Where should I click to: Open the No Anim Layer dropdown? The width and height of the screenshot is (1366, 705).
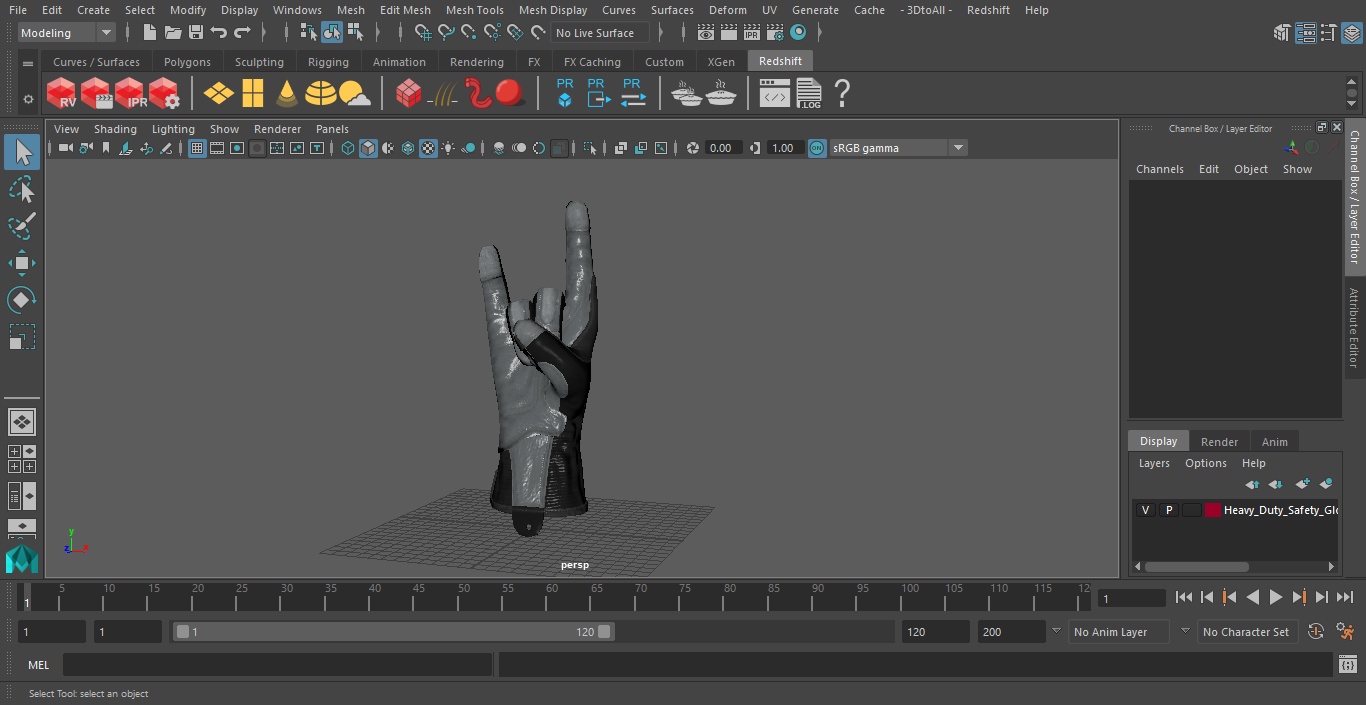(x=1120, y=632)
